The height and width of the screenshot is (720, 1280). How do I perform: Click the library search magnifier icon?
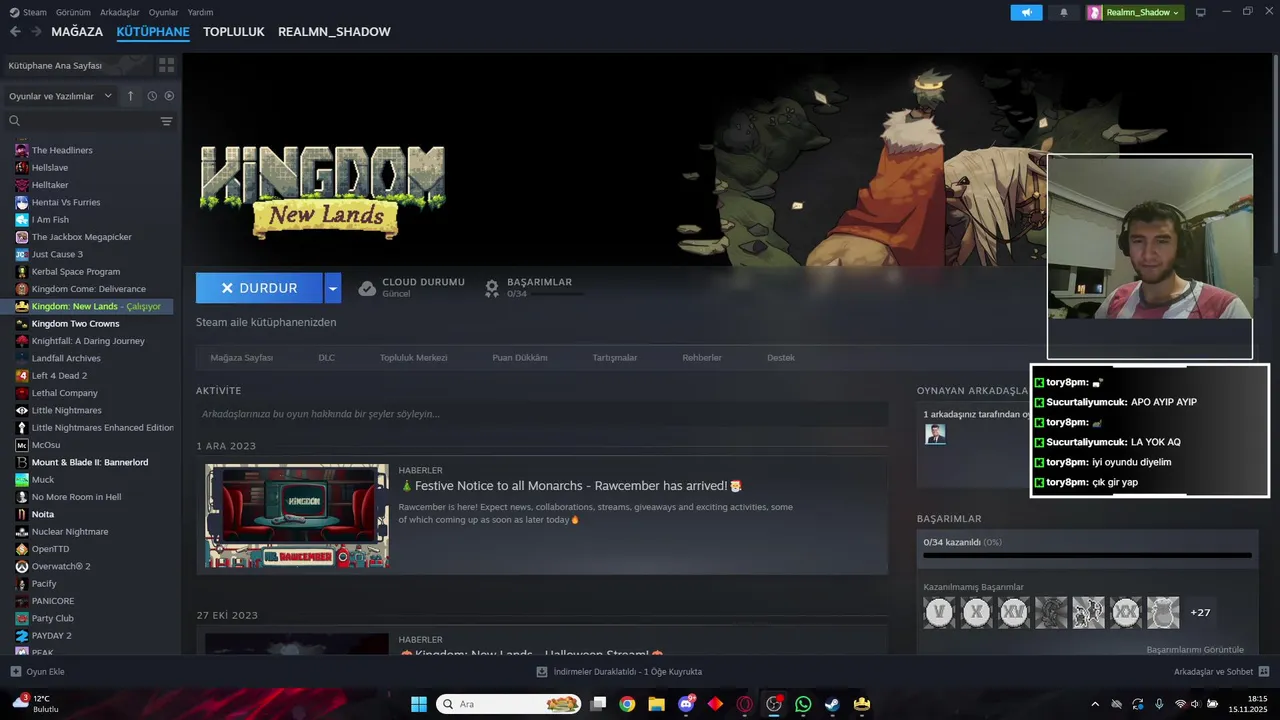pos(14,121)
